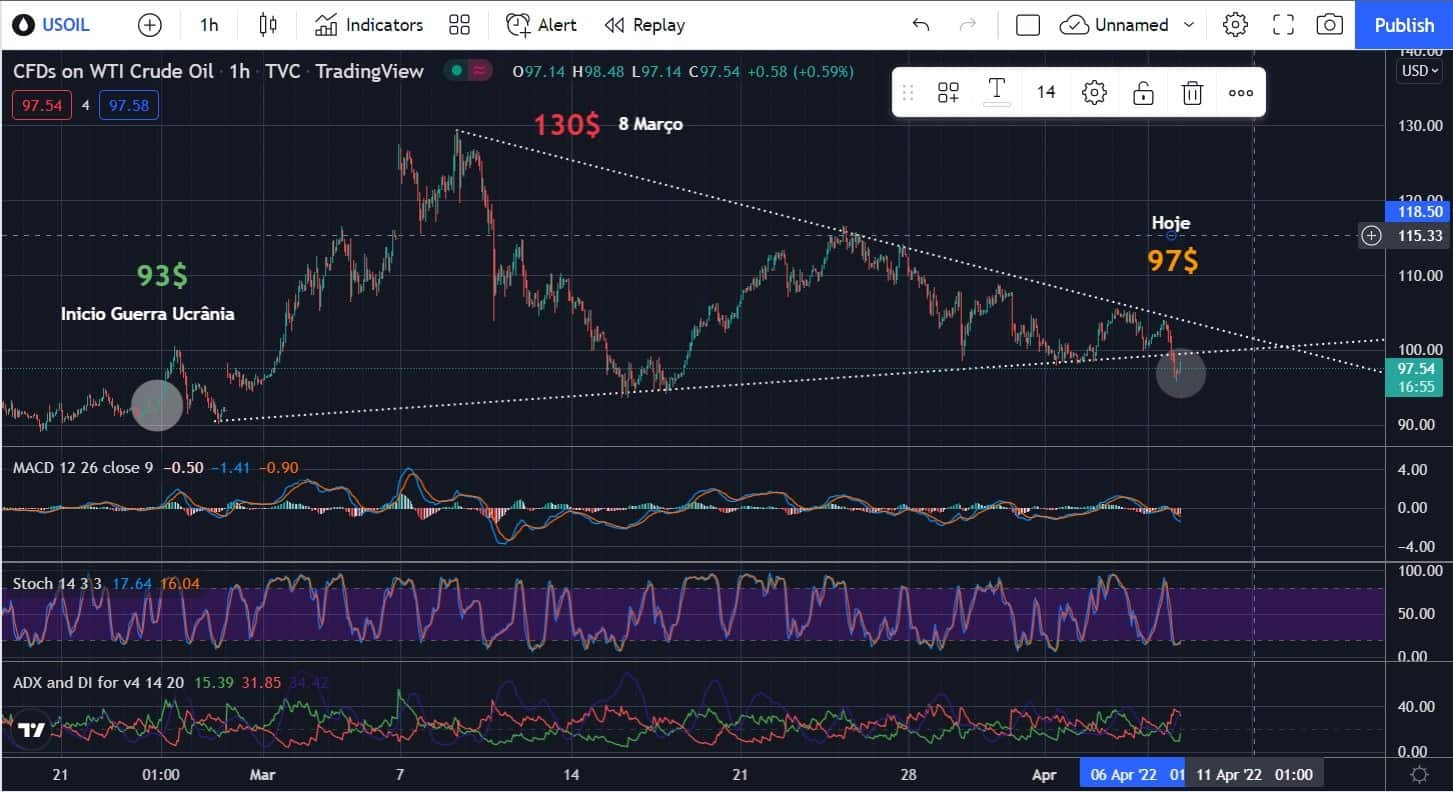This screenshot has width=1453, height=792.
Task: Toggle the layout setup rectangle button
Action: [x=1028, y=25]
